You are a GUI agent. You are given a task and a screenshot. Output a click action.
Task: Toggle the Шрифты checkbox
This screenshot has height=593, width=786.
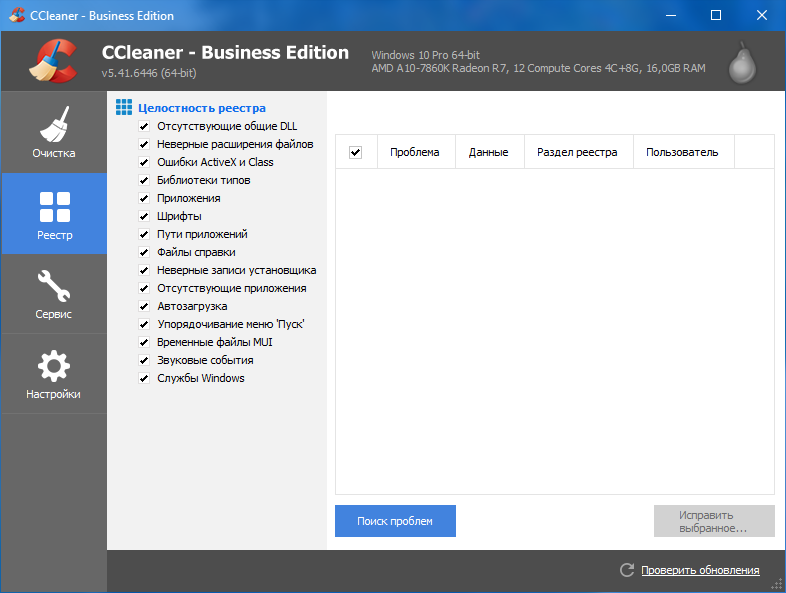coord(144,217)
